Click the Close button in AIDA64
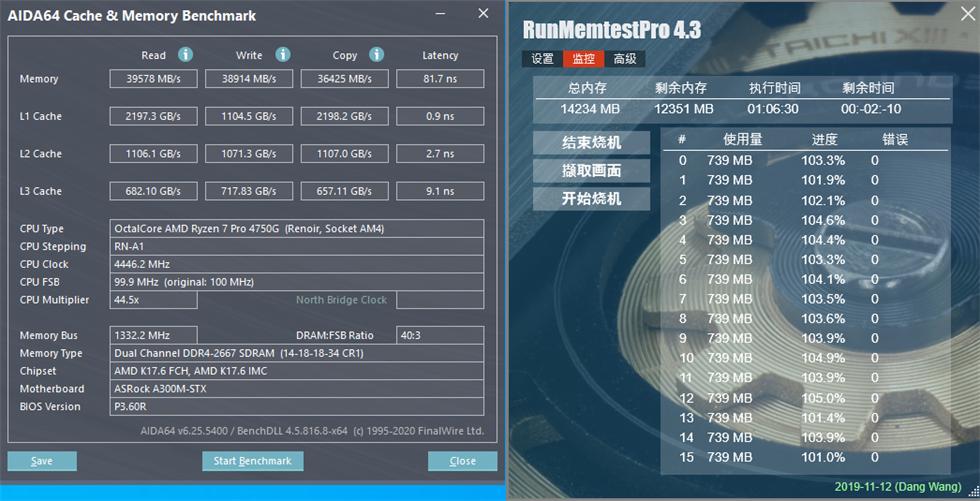Image resolution: width=980 pixels, height=501 pixels. (x=462, y=461)
